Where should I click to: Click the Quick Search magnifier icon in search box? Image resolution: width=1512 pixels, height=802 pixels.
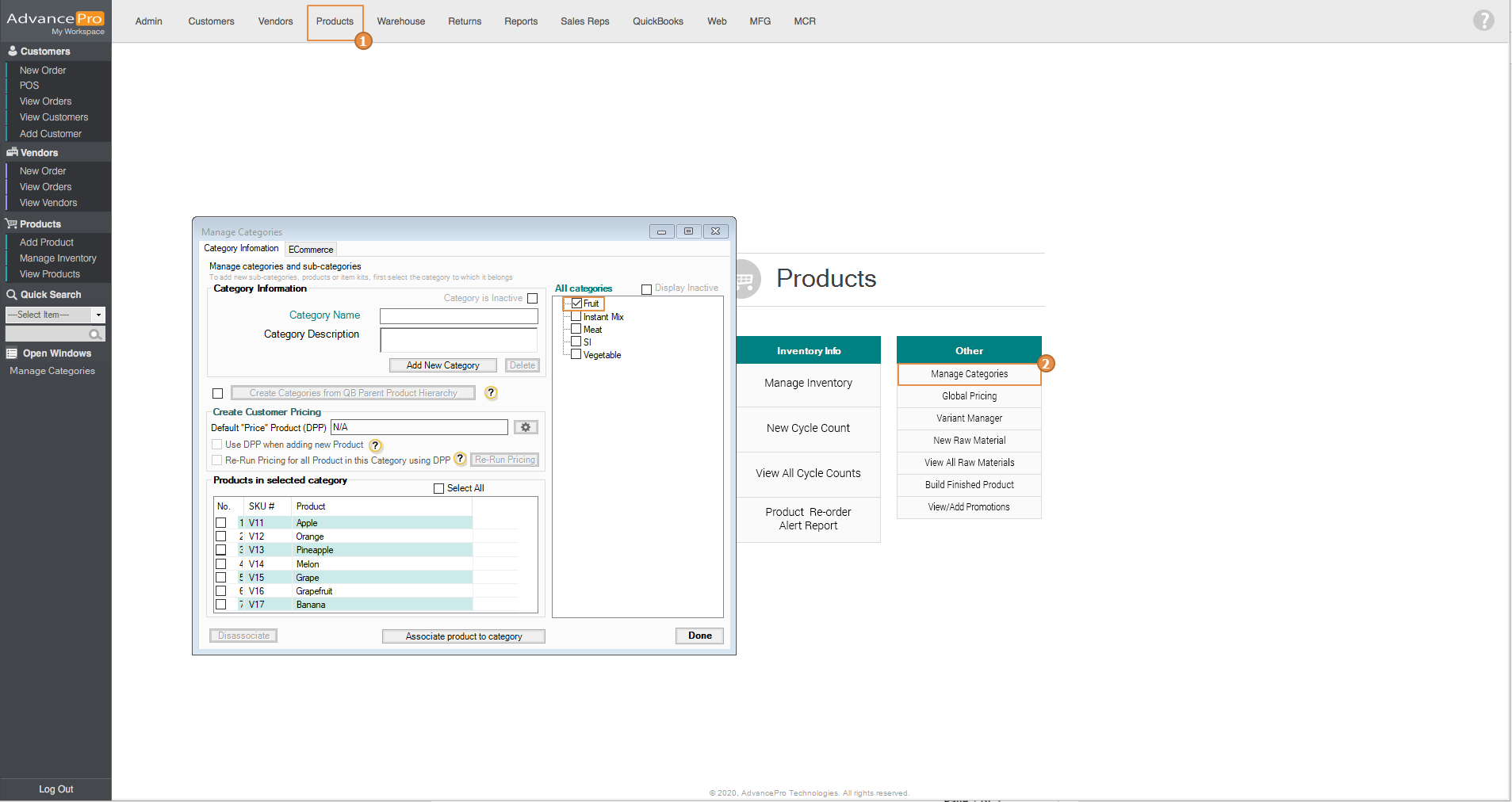[x=95, y=334]
